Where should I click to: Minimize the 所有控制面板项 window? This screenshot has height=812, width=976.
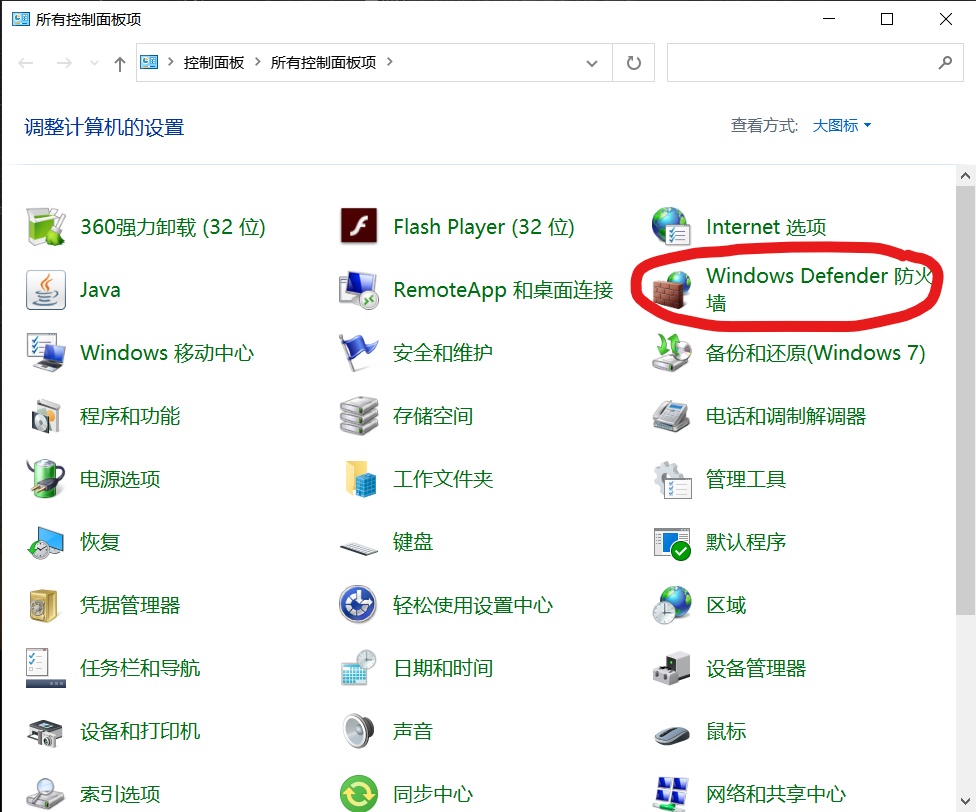tap(828, 19)
